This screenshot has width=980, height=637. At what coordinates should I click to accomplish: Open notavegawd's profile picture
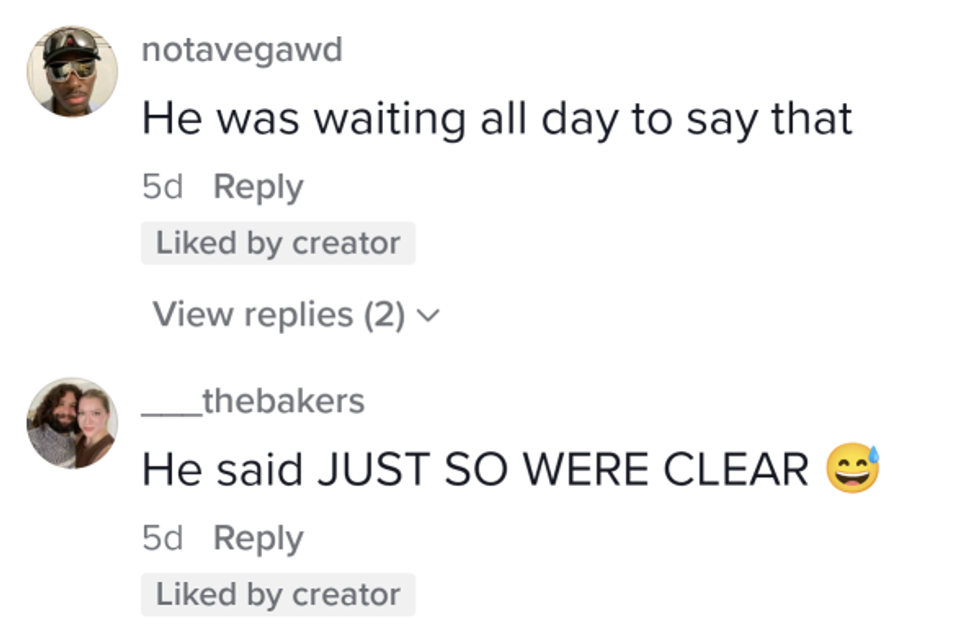72,71
